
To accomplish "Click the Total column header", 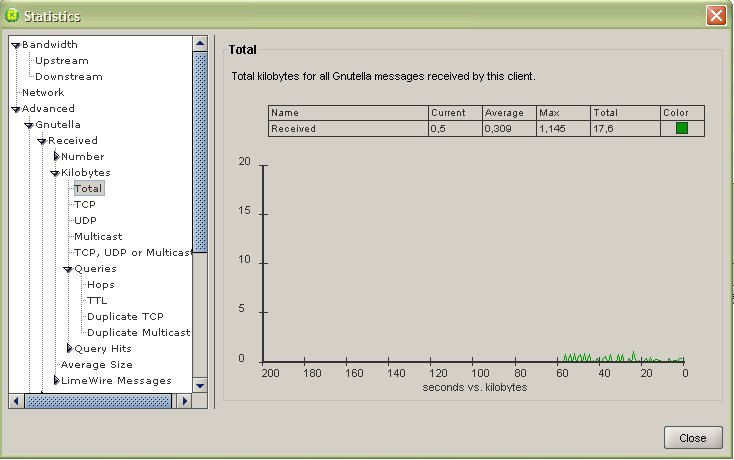I will 625,113.
